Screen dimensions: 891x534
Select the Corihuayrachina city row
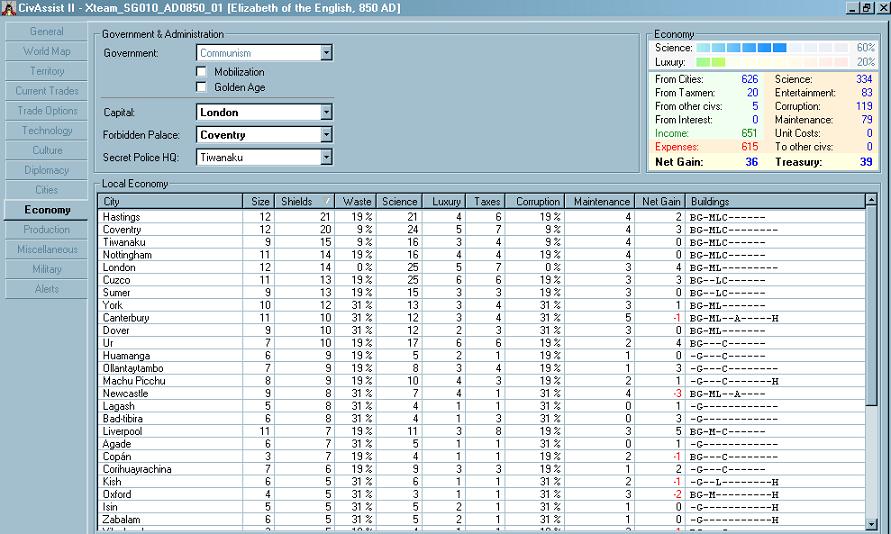(x=481, y=469)
